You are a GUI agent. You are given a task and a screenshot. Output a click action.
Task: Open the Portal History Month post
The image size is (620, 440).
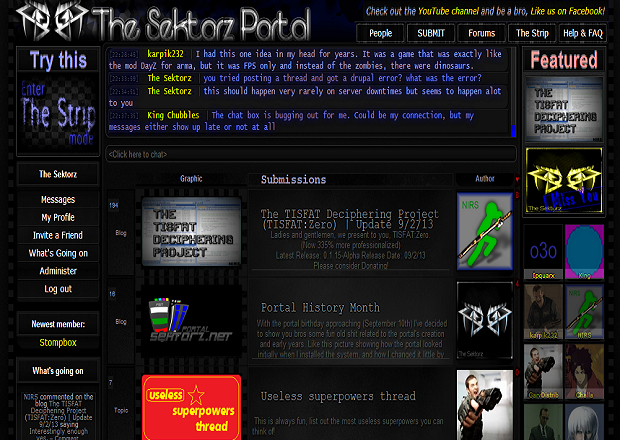pyautogui.click(x=320, y=308)
